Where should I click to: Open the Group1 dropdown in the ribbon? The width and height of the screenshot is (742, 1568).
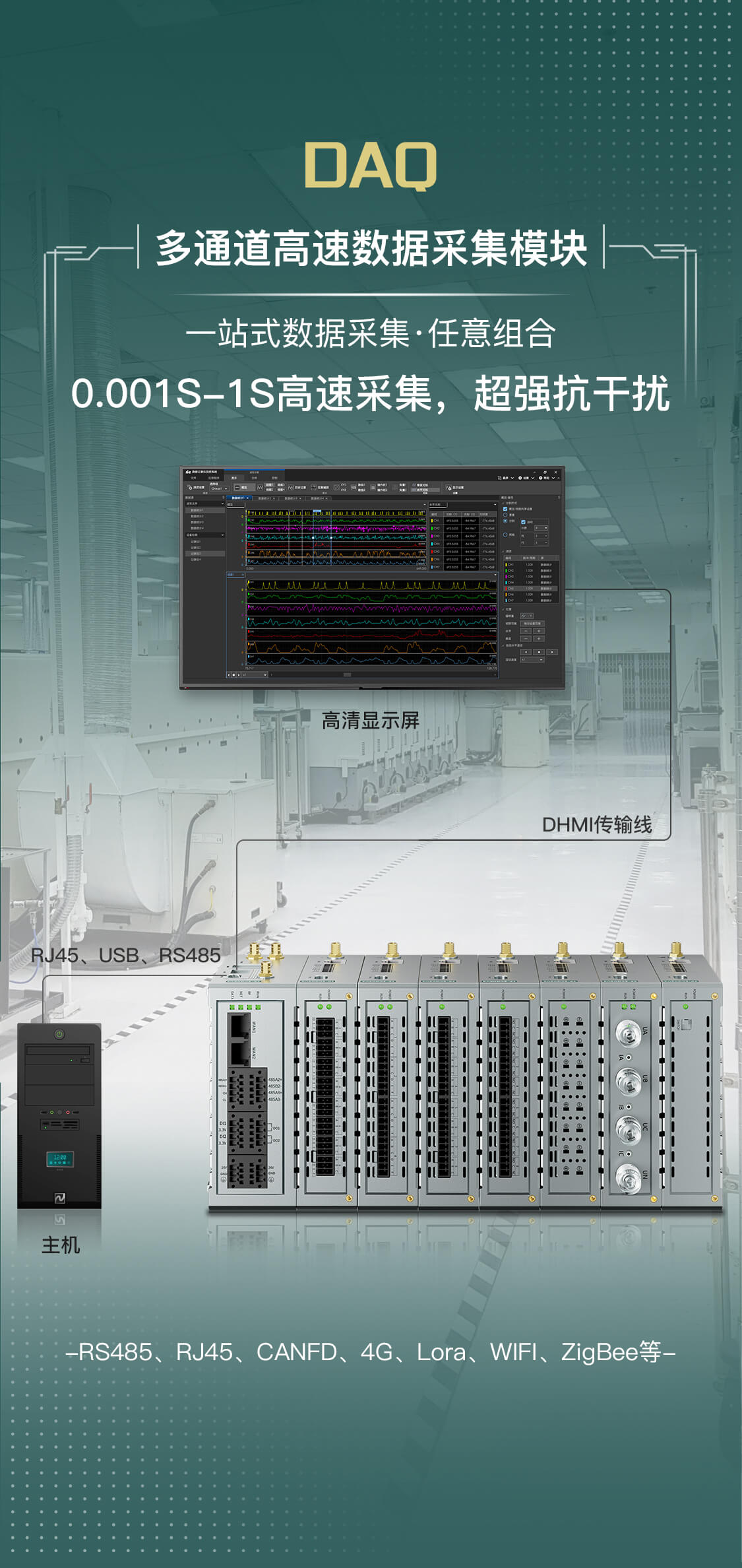(219, 488)
